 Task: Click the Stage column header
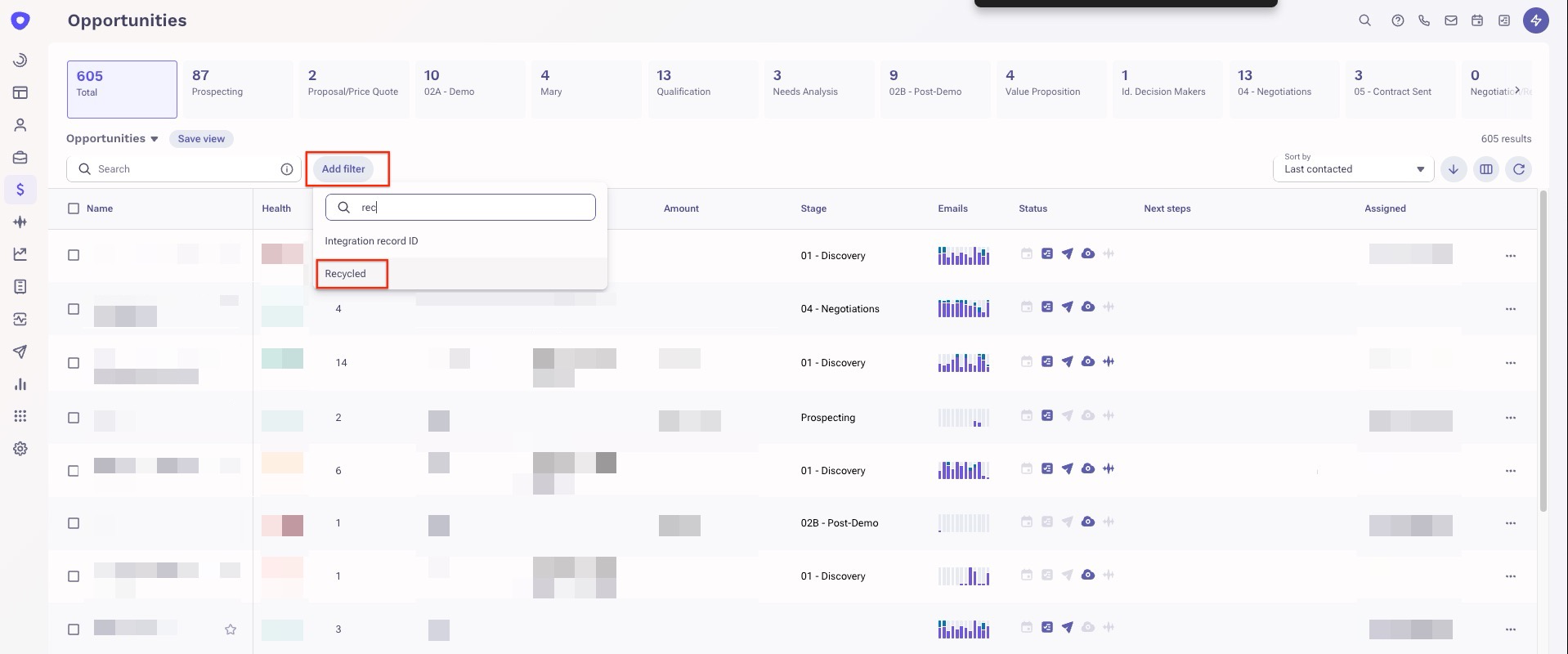tap(813, 208)
